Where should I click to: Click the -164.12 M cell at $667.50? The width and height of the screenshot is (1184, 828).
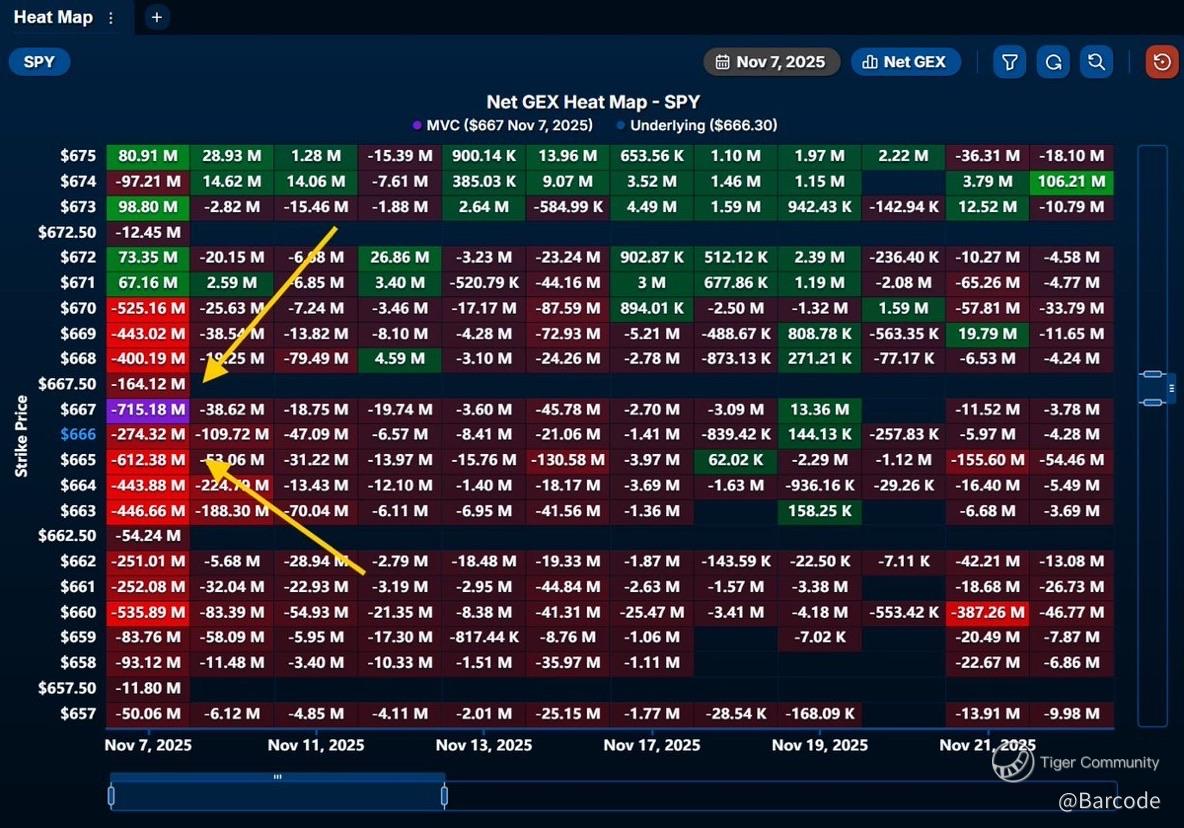[148, 383]
